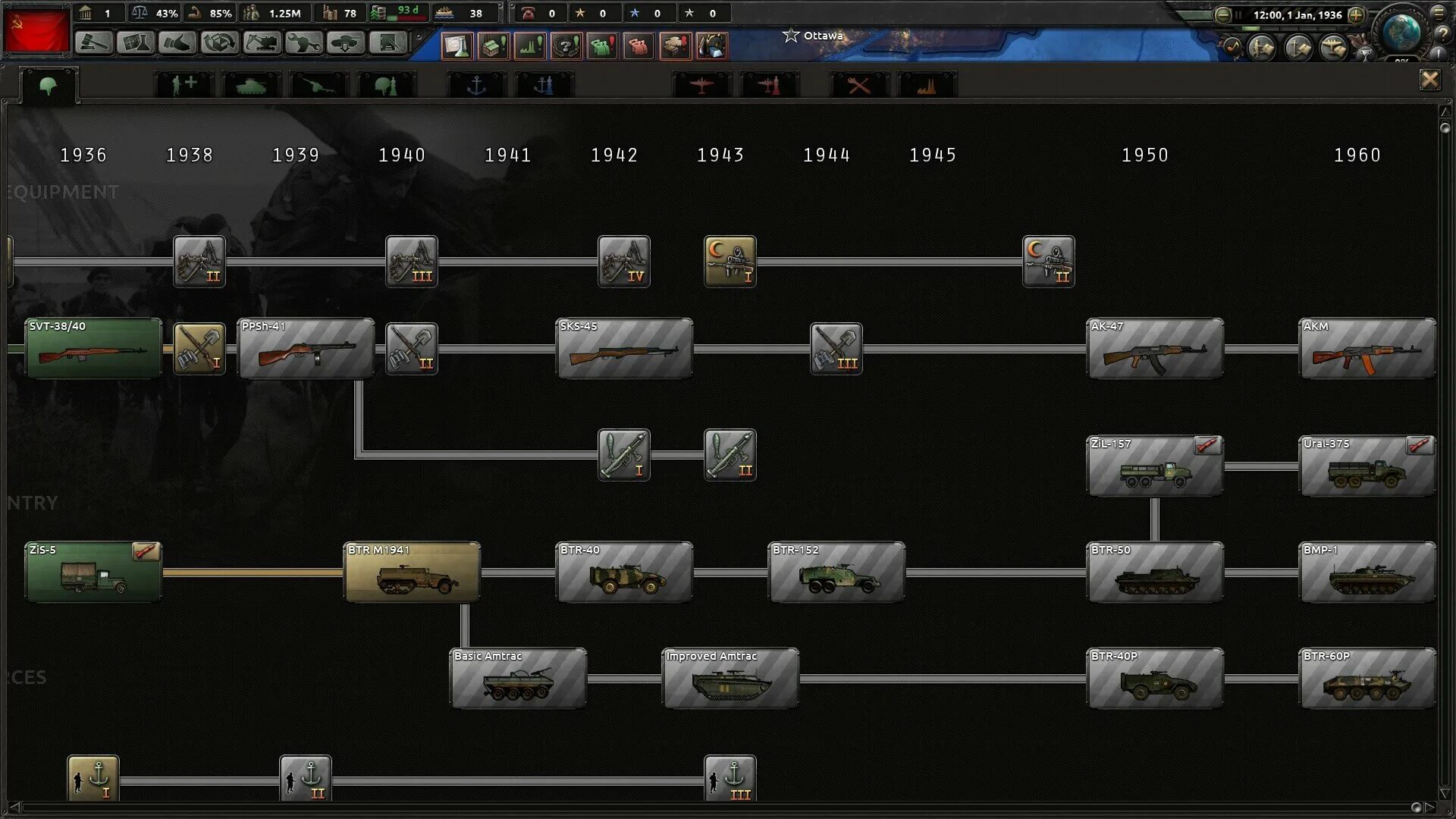Open the Diplomacy handshake icon
The image size is (1456, 819).
click(177, 43)
